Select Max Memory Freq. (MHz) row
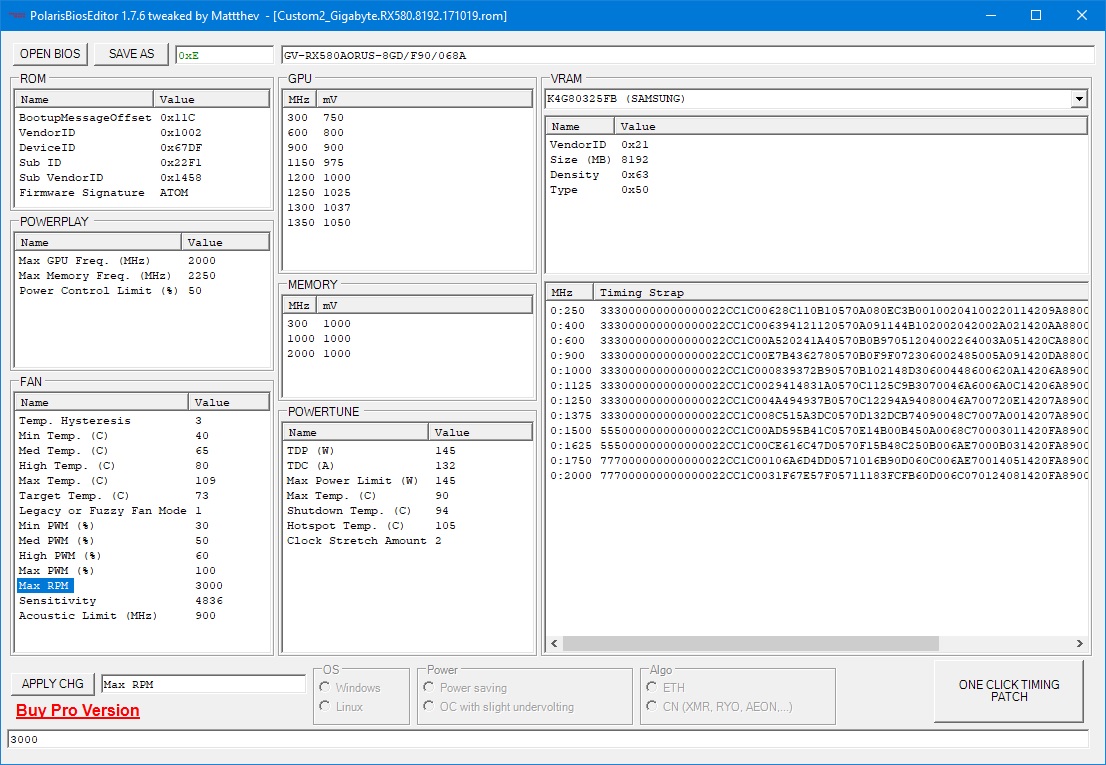The image size is (1106, 765). coord(141,276)
